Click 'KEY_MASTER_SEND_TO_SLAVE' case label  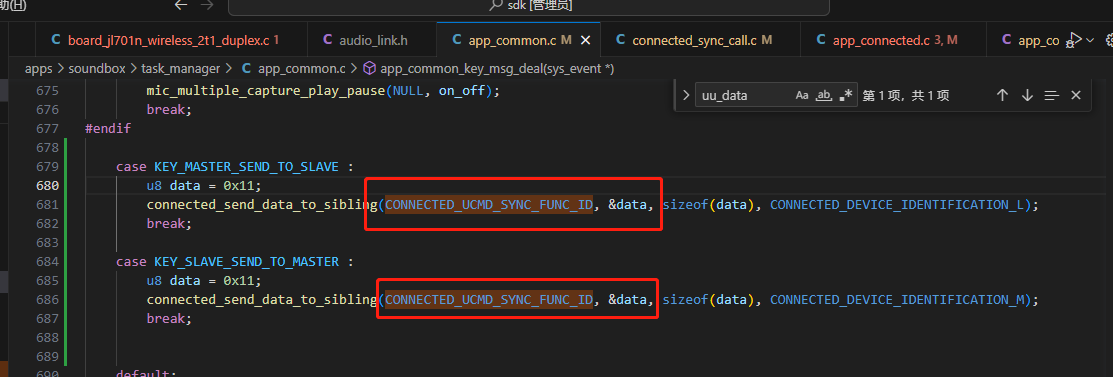pyautogui.click(x=246, y=167)
